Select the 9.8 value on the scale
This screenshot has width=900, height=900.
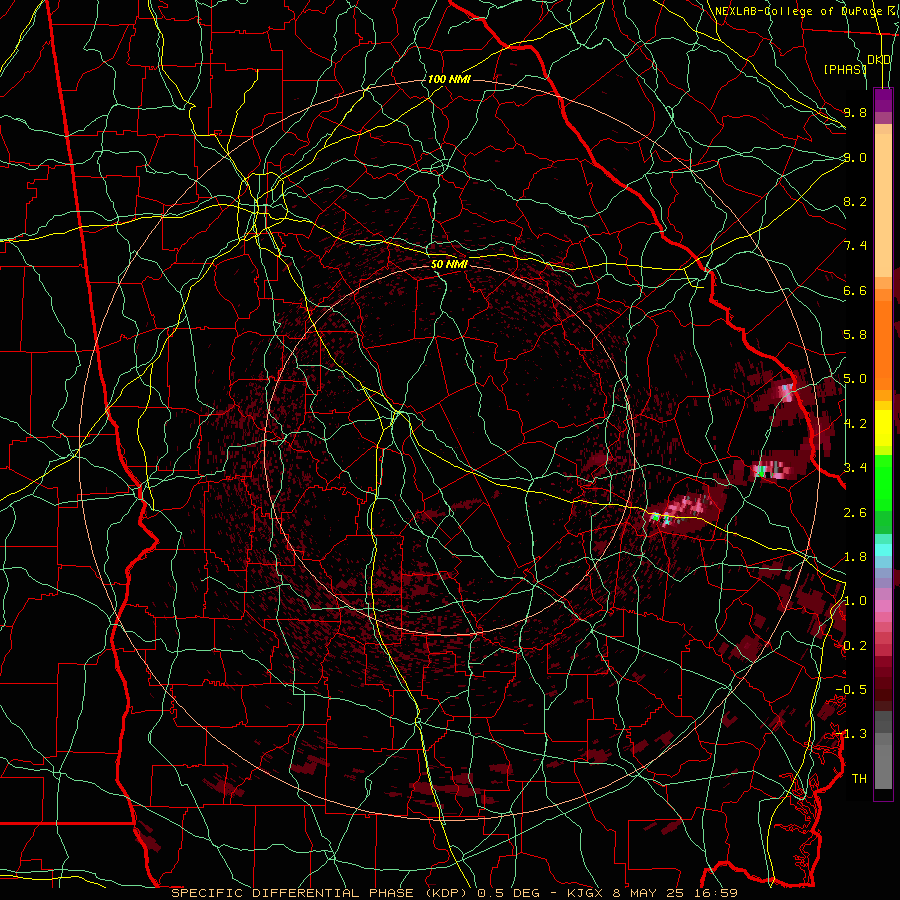pyautogui.click(x=855, y=112)
